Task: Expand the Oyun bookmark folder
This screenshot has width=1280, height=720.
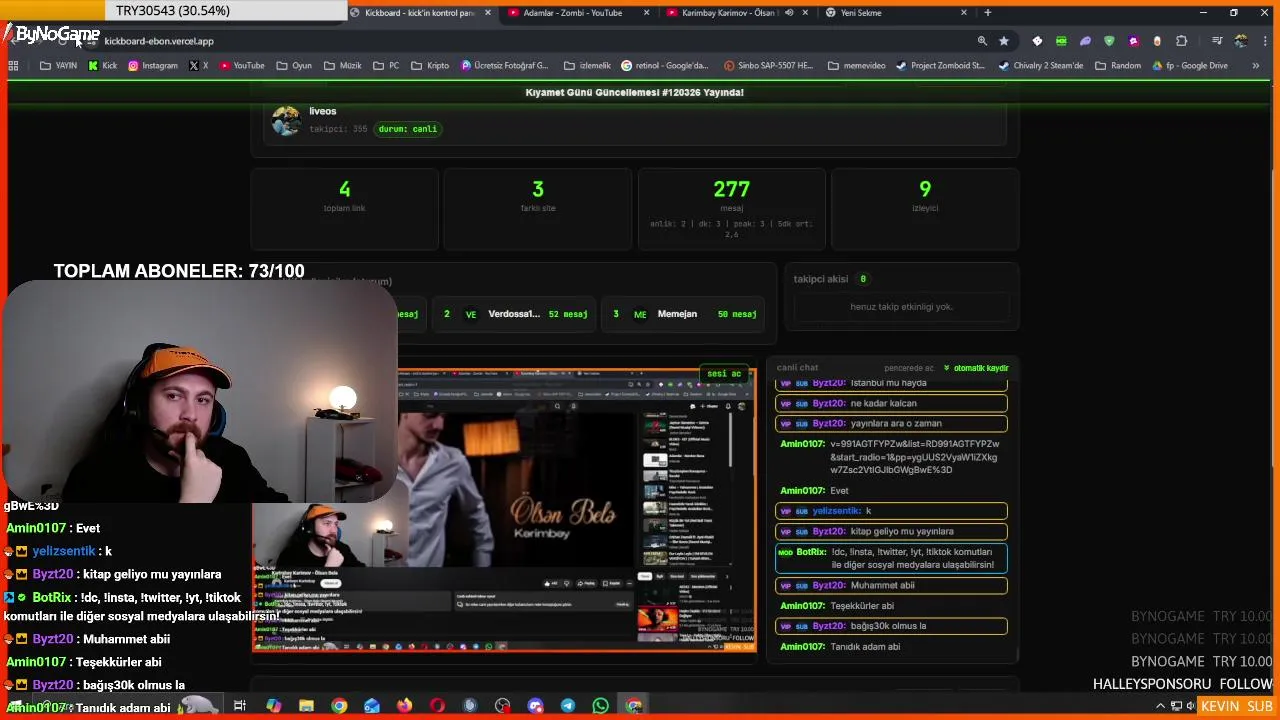Action: [x=293, y=66]
